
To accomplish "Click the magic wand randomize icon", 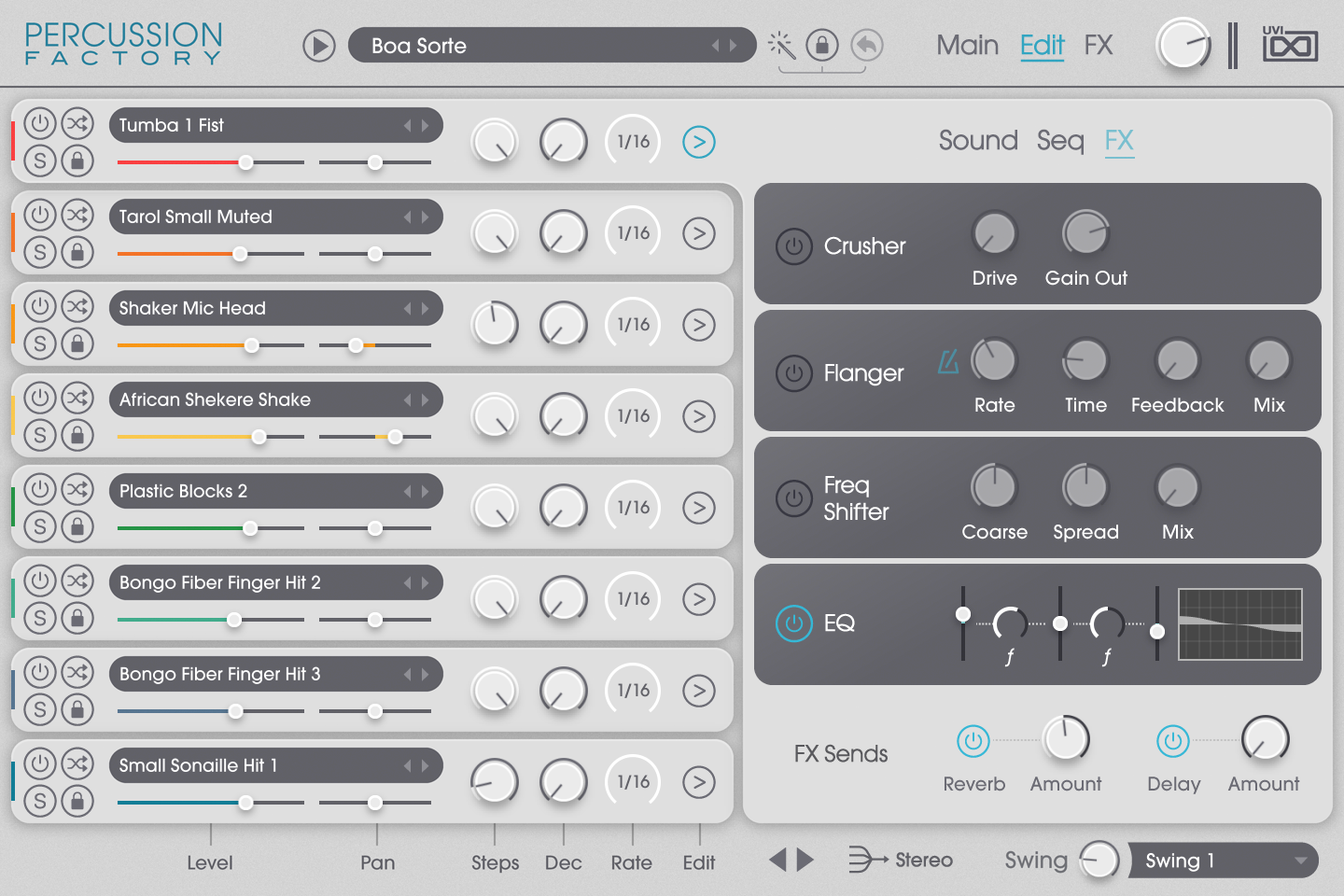I will 781,45.
